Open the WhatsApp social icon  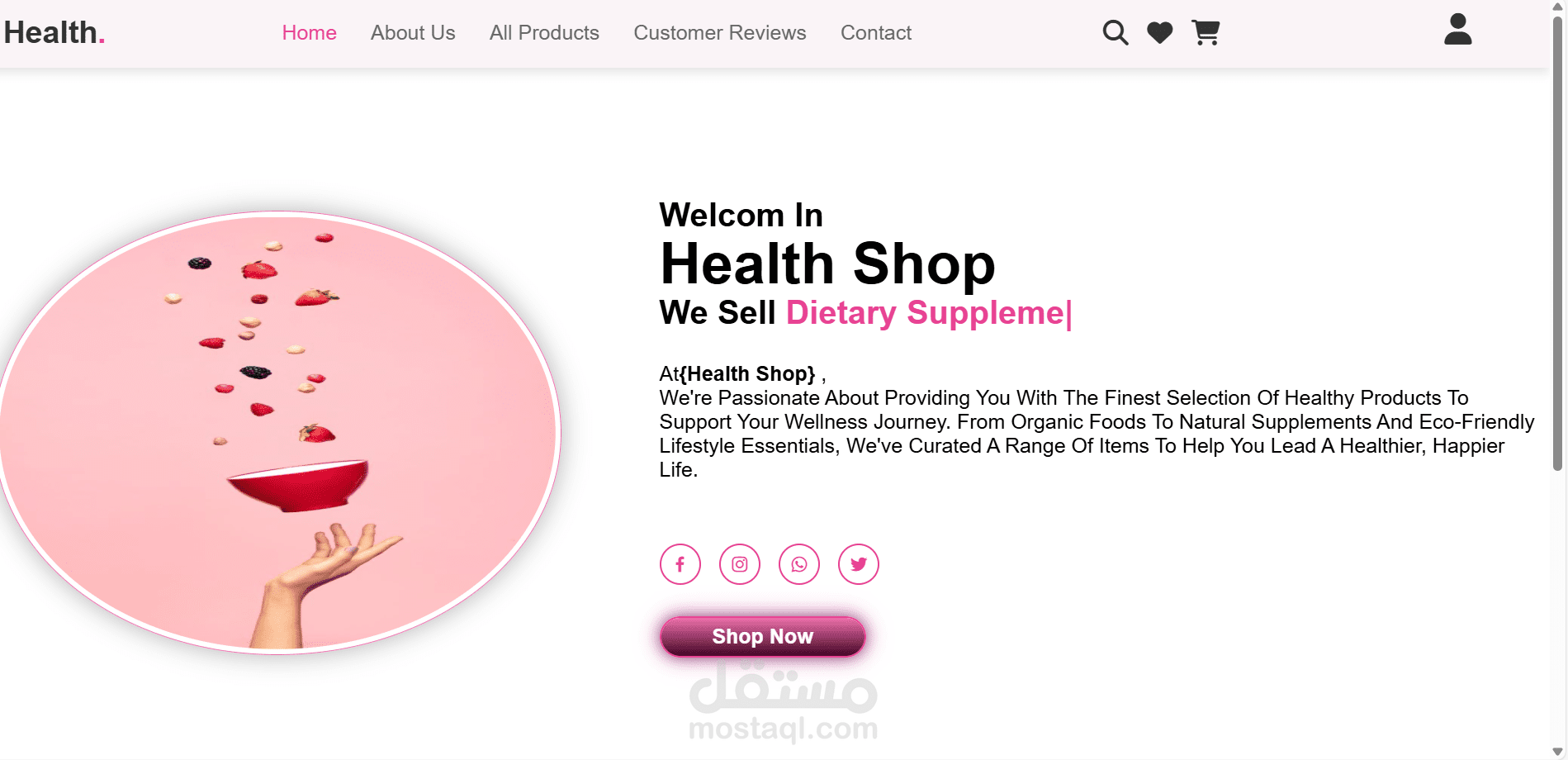pos(799,564)
